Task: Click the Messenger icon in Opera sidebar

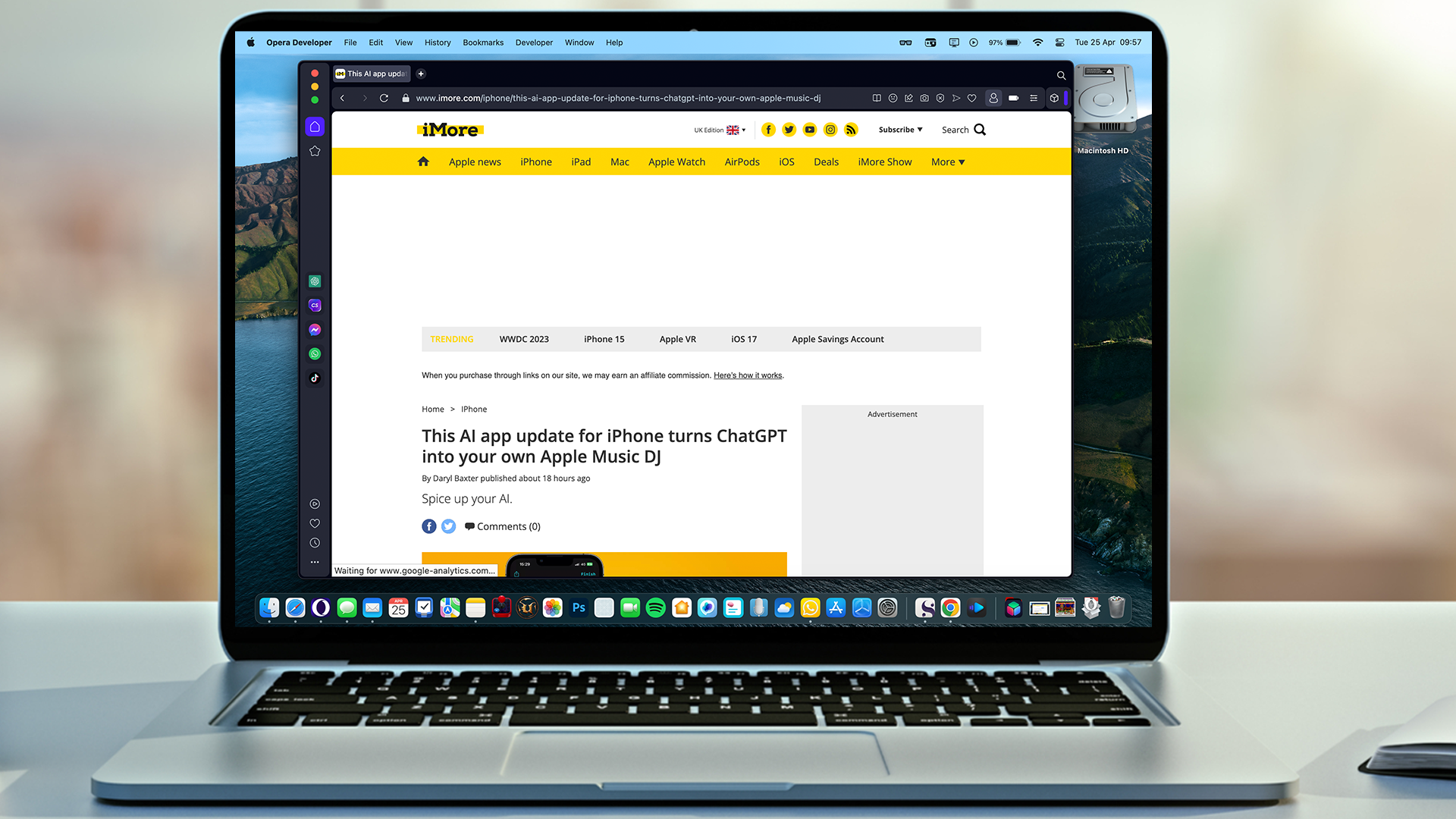Action: (316, 330)
